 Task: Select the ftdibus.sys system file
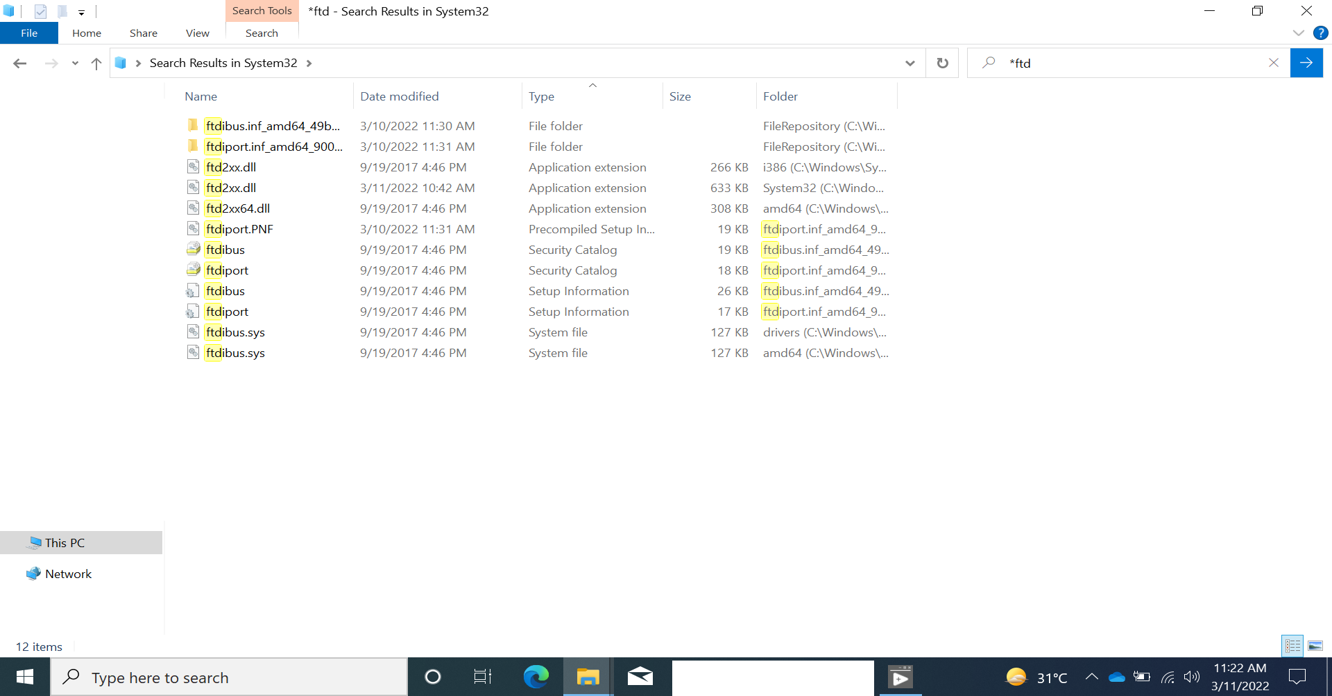(x=234, y=331)
